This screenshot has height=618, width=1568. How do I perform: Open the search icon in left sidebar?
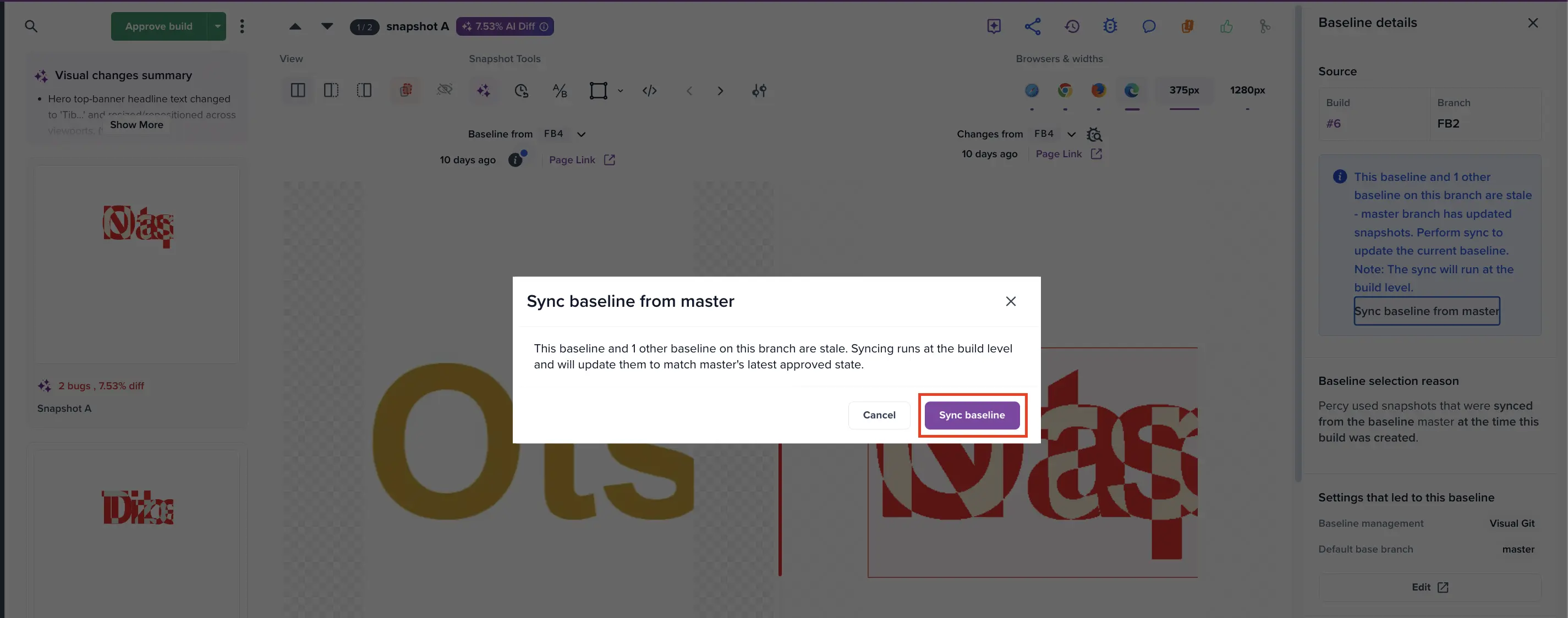tap(31, 26)
